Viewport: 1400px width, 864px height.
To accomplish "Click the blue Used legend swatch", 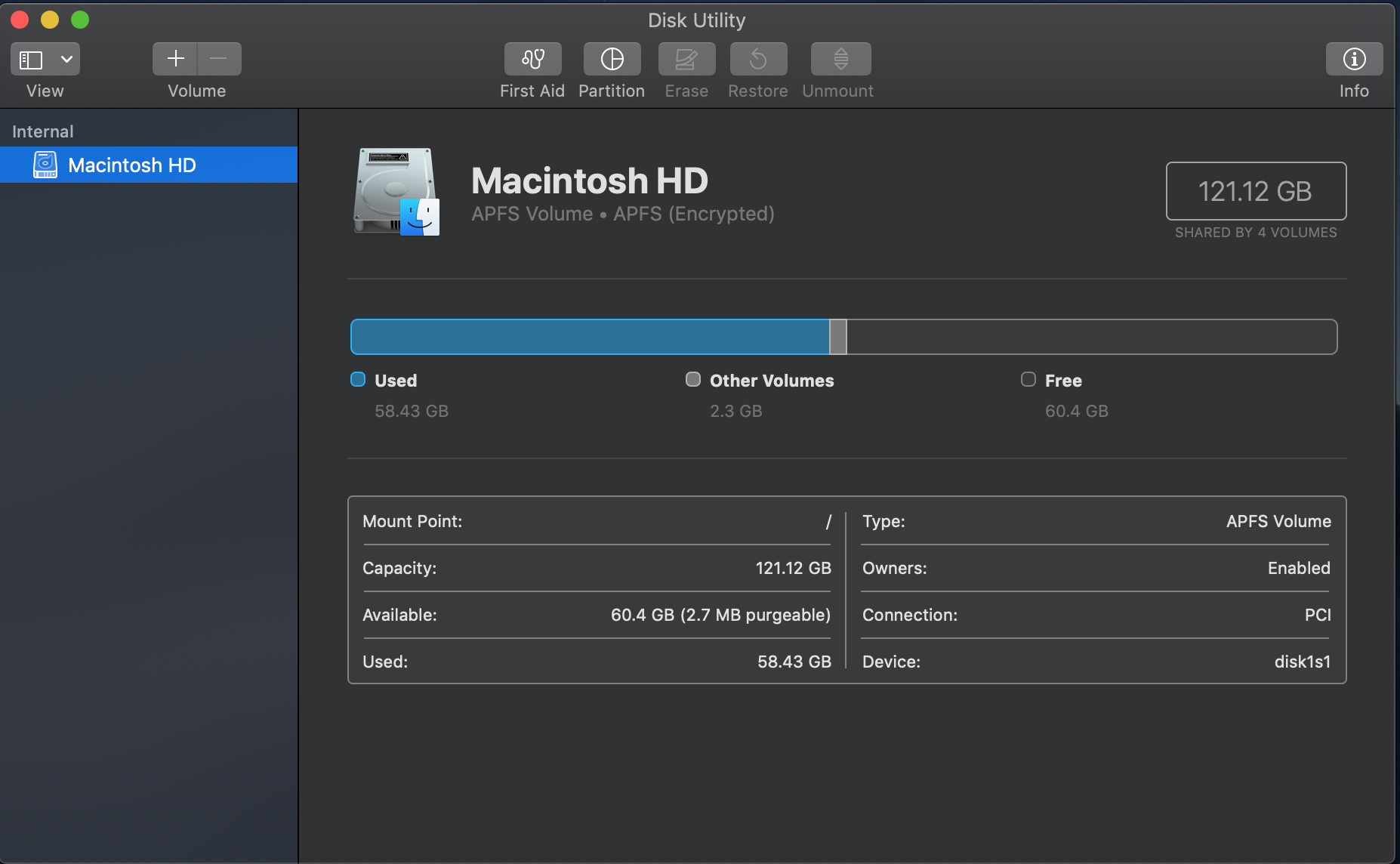I will [x=358, y=379].
